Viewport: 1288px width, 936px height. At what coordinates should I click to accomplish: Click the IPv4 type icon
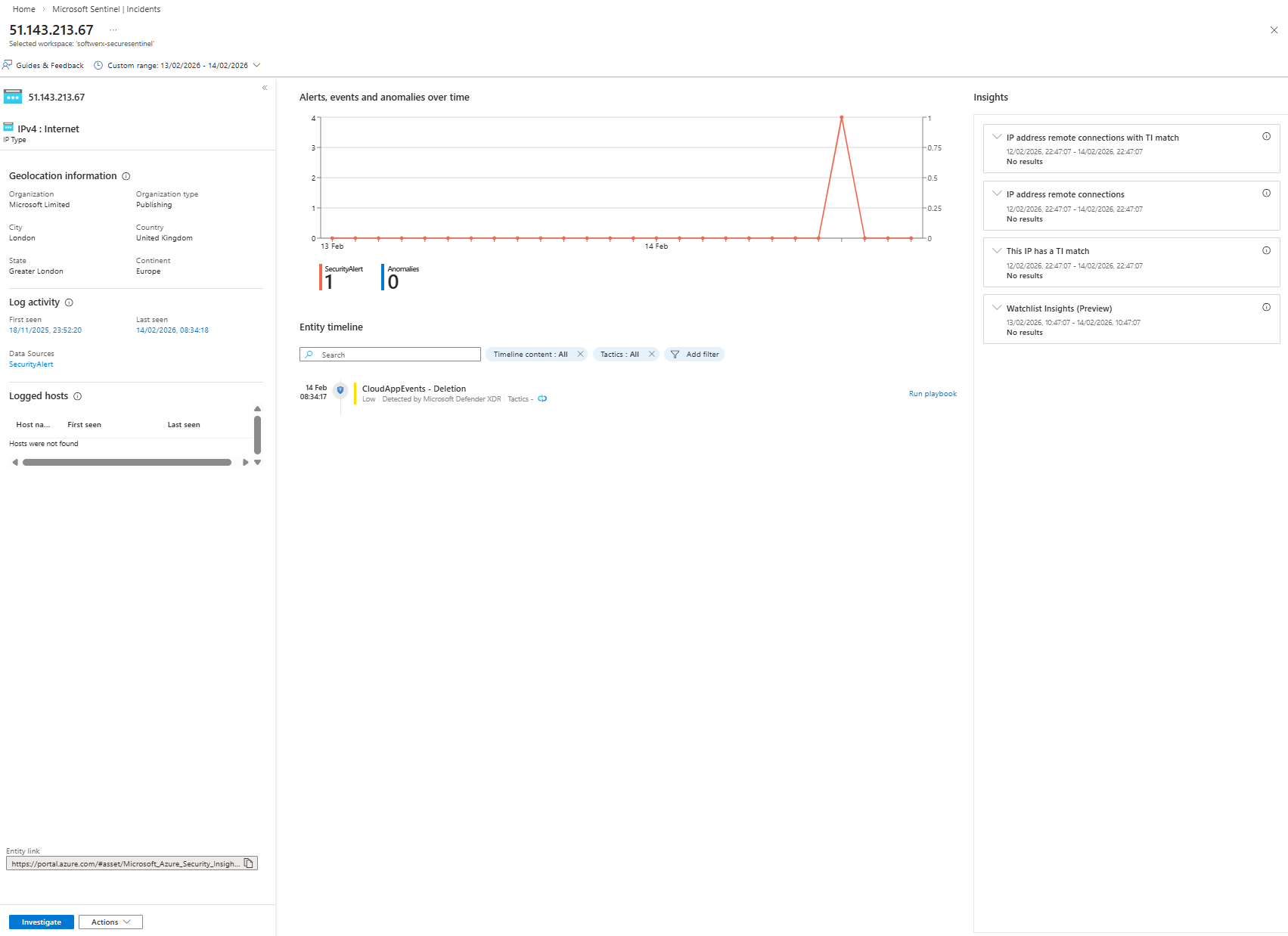(x=8, y=127)
